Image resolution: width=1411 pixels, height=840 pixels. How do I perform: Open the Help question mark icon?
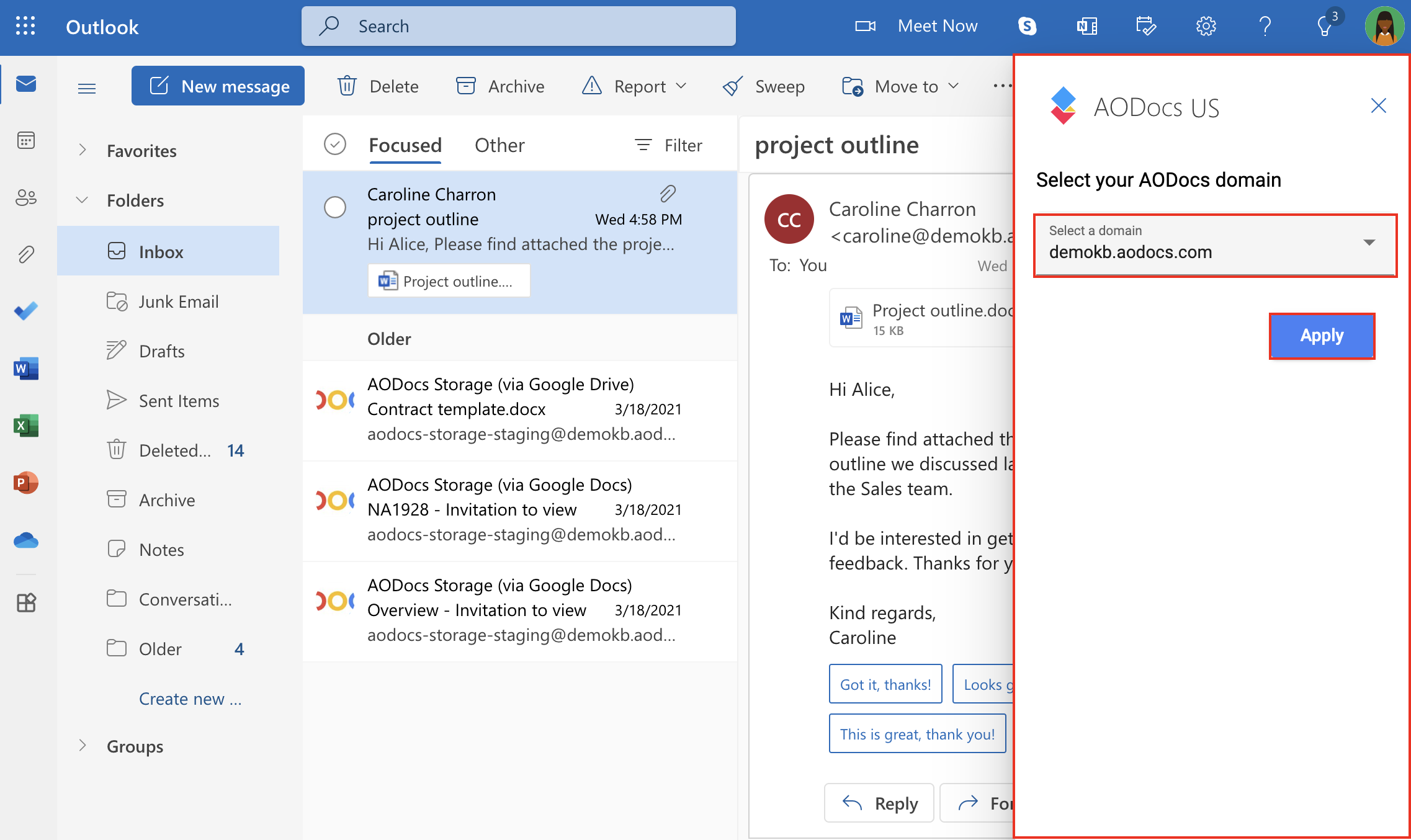coord(1265,26)
